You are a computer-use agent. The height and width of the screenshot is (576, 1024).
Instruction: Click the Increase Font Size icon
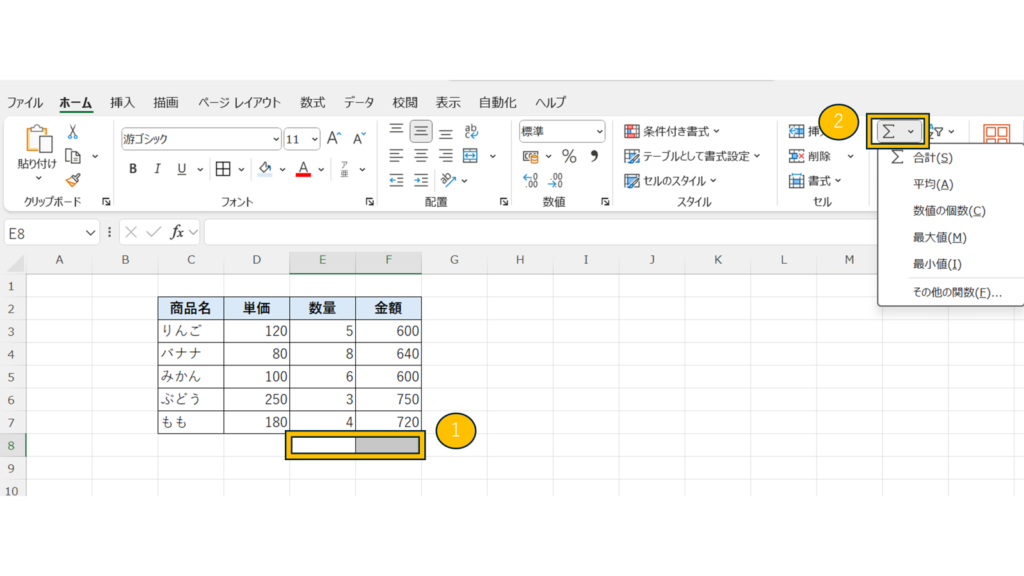coord(334,139)
